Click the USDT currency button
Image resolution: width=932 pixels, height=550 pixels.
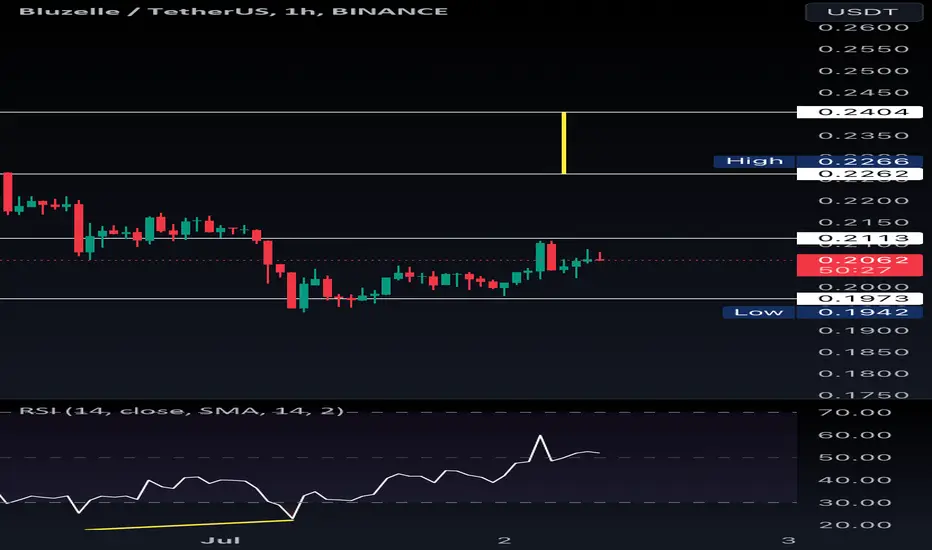tap(863, 12)
